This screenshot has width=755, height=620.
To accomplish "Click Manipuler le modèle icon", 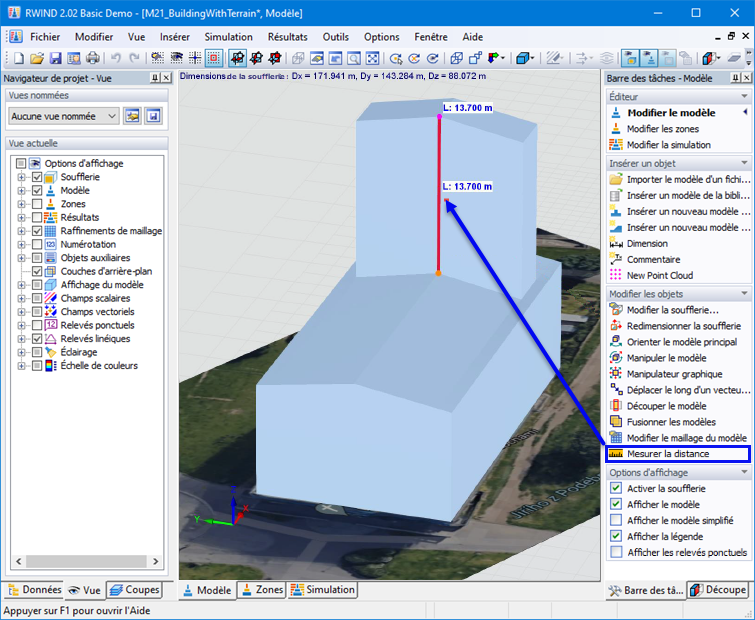I will coord(616,358).
